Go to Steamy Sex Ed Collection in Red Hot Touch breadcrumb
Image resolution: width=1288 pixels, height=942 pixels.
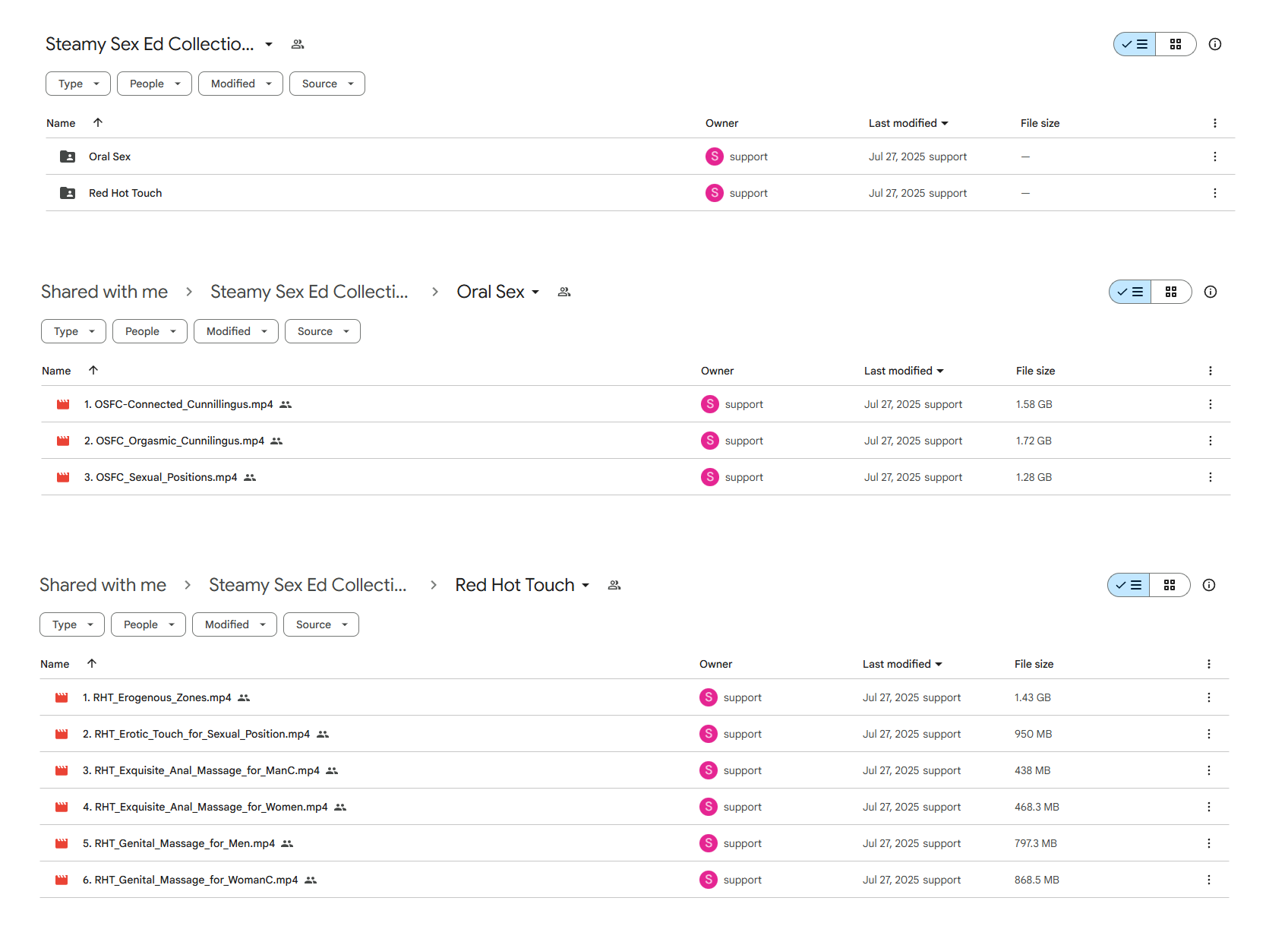click(308, 585)
